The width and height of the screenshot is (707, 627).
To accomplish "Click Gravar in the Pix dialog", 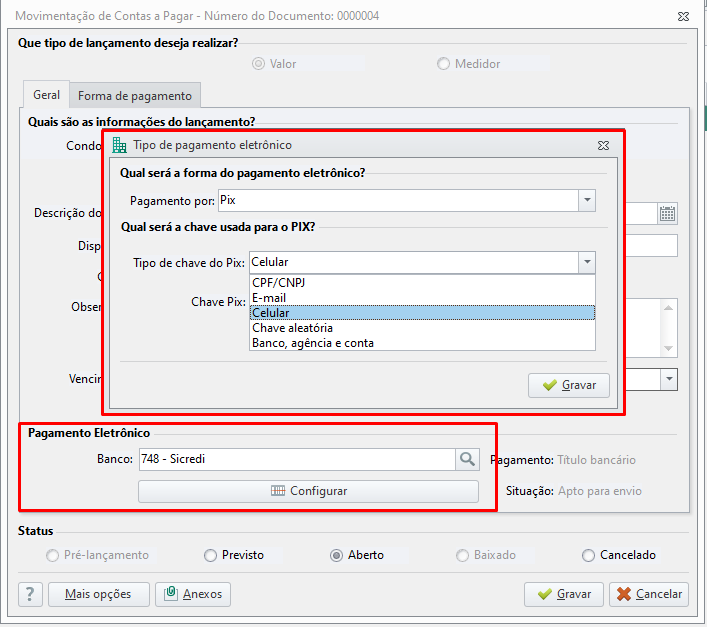I will pyautogui.click(x=569, y=385).
